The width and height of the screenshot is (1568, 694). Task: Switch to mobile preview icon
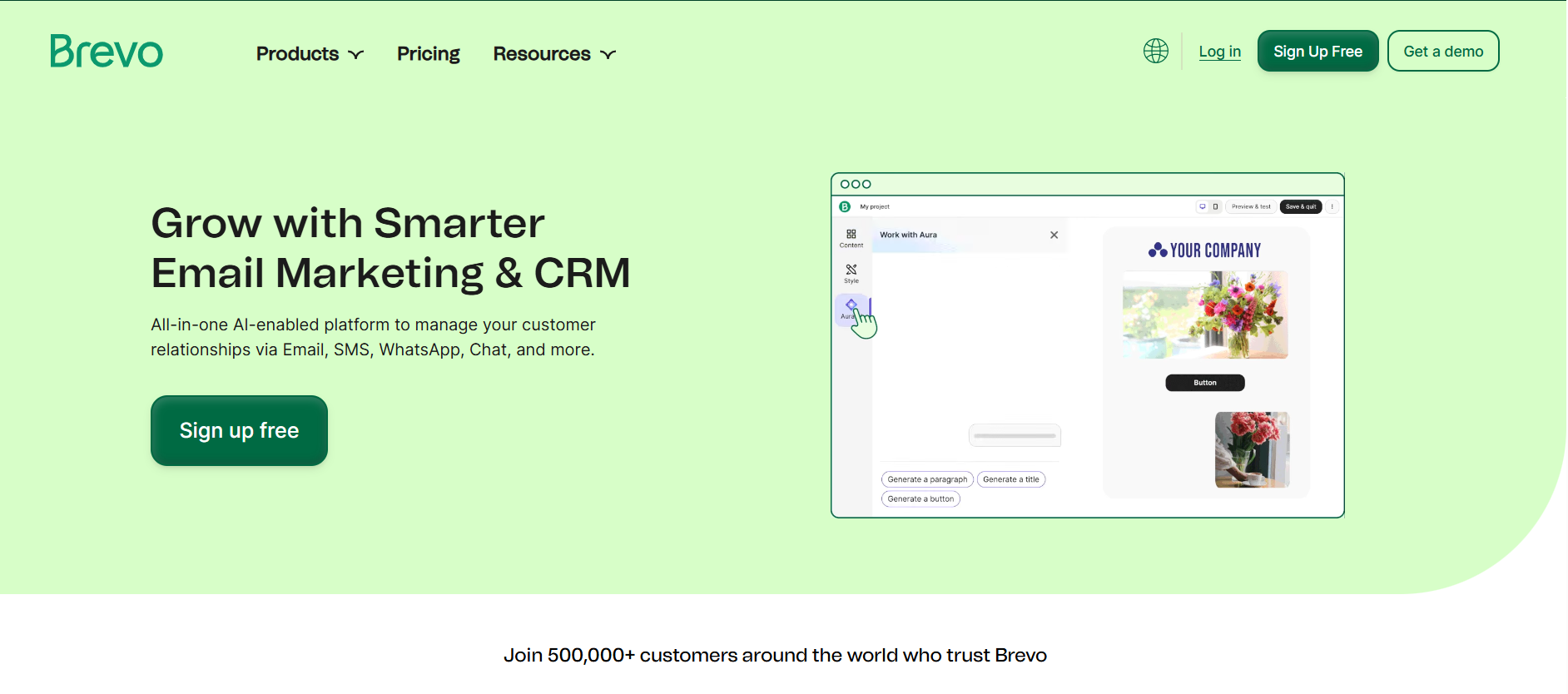pyautogui.click(x=1215, y=206)
